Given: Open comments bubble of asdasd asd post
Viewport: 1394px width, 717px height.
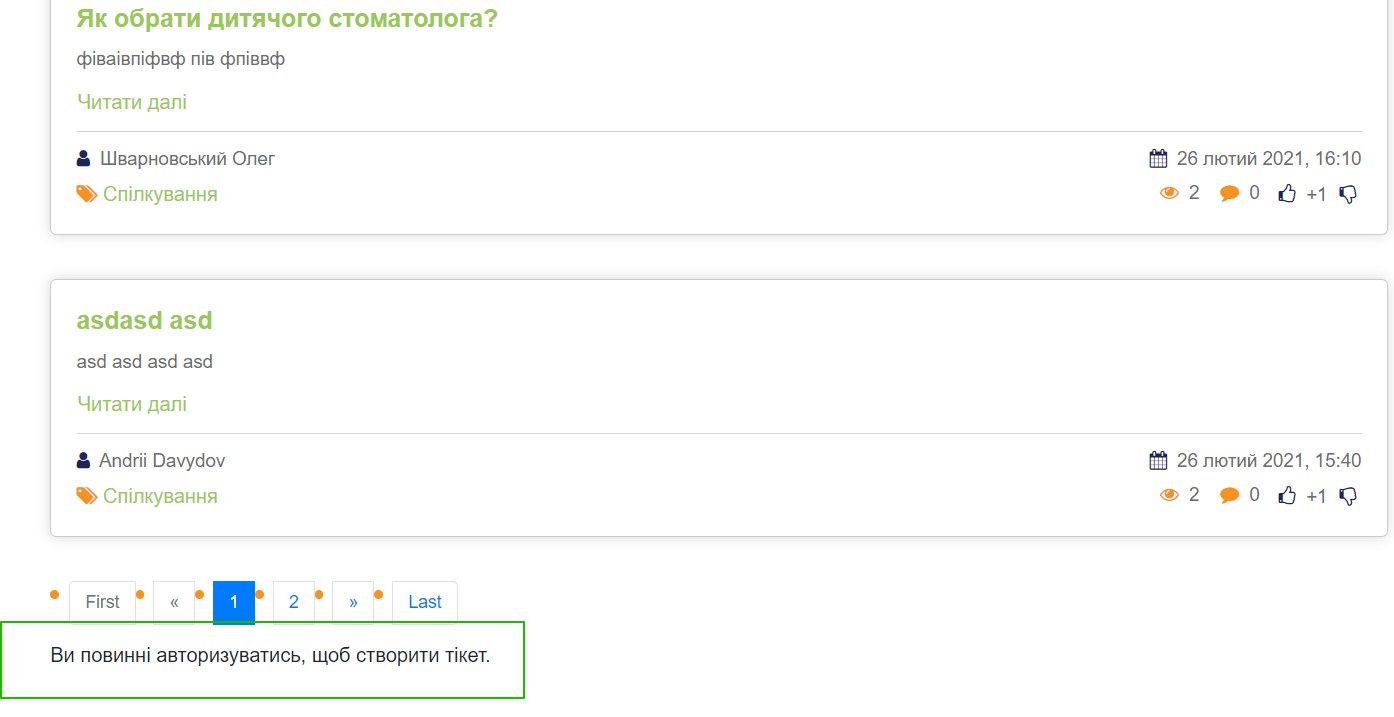Looking at the screenshot, I should (x=1229, y=496).
